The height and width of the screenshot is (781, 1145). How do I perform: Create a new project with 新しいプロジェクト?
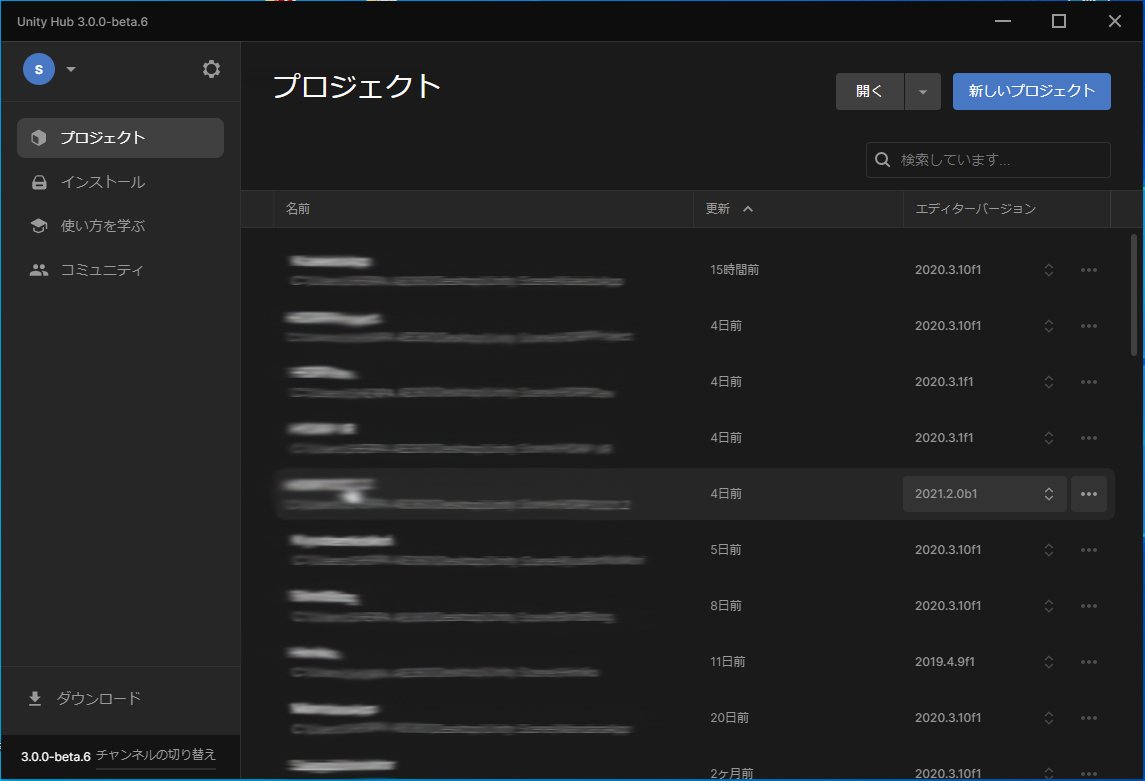coord(1031,91)
